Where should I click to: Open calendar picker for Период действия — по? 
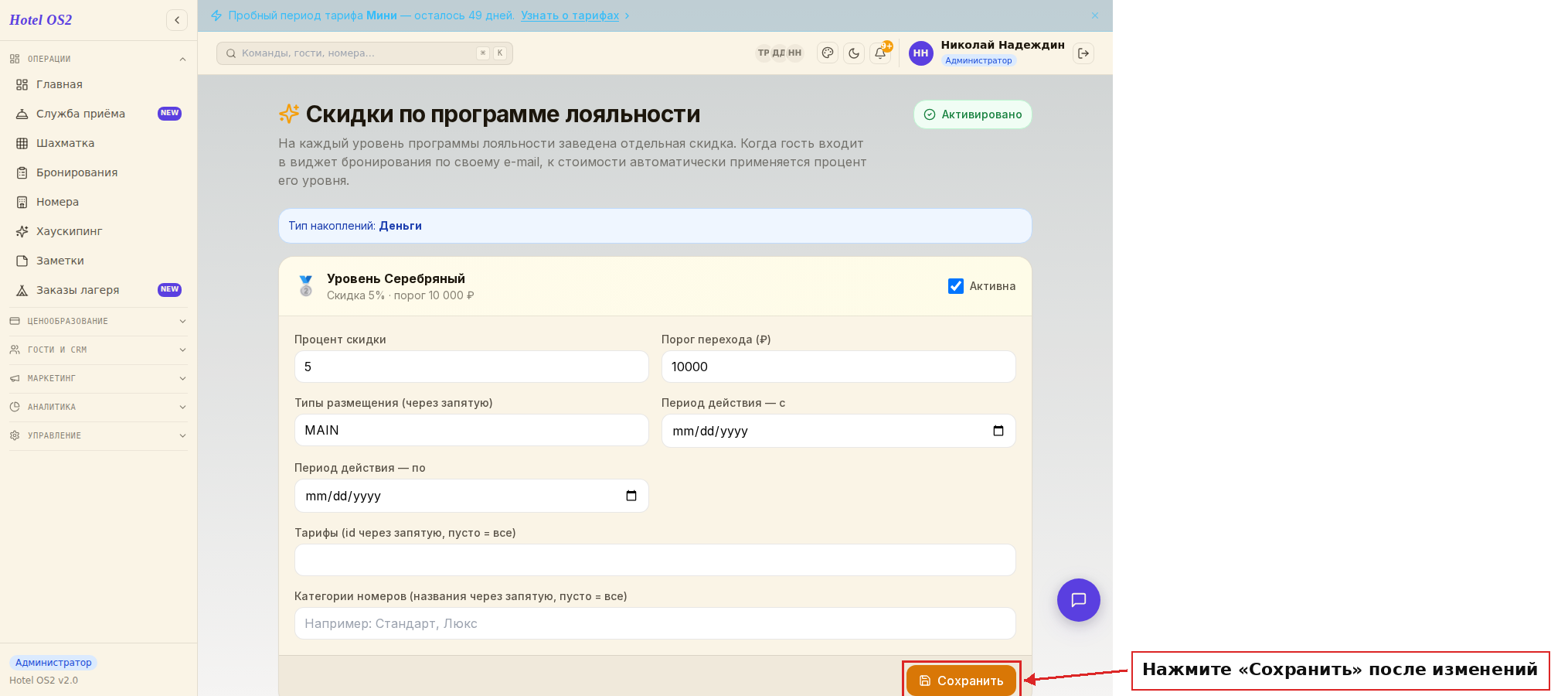click(631, 496)
